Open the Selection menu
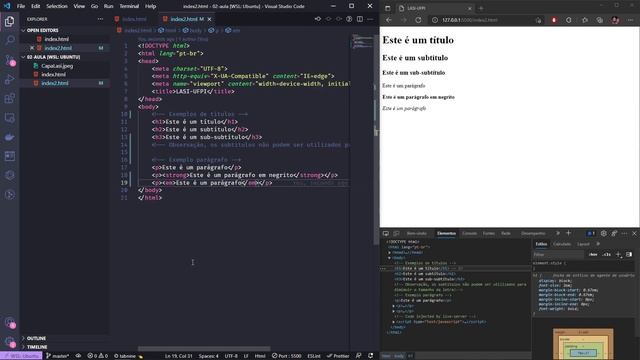Screen dimensions: 640x360 pyautogui.click(x=57, y=6)
